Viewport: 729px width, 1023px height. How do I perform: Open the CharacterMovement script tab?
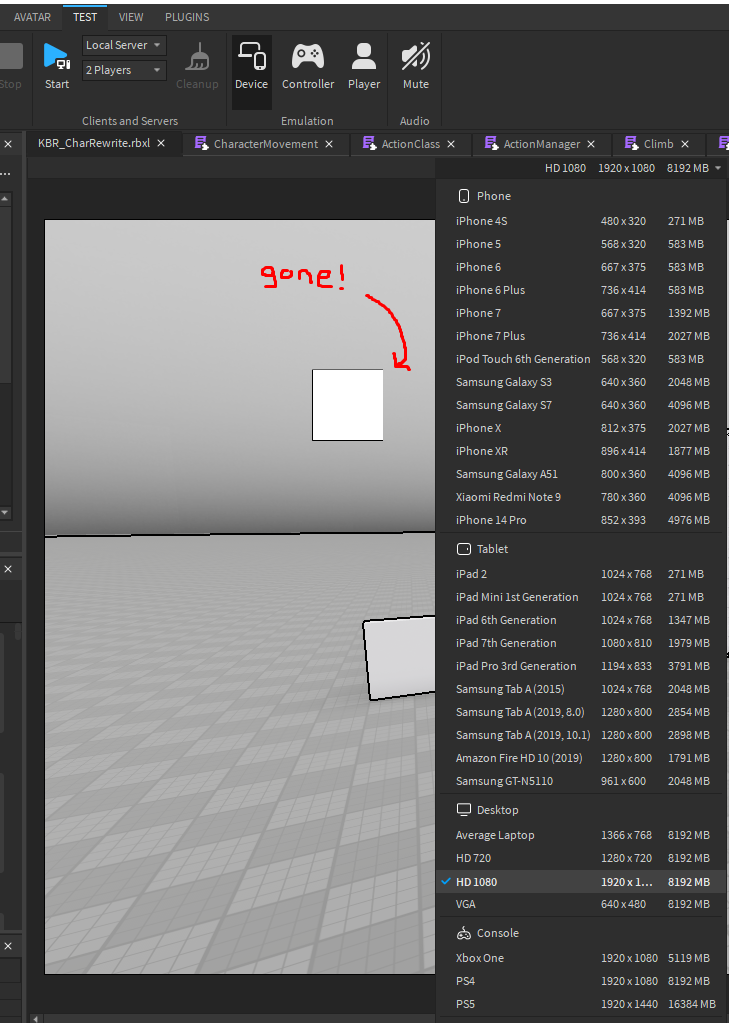[x=266, y=144]
